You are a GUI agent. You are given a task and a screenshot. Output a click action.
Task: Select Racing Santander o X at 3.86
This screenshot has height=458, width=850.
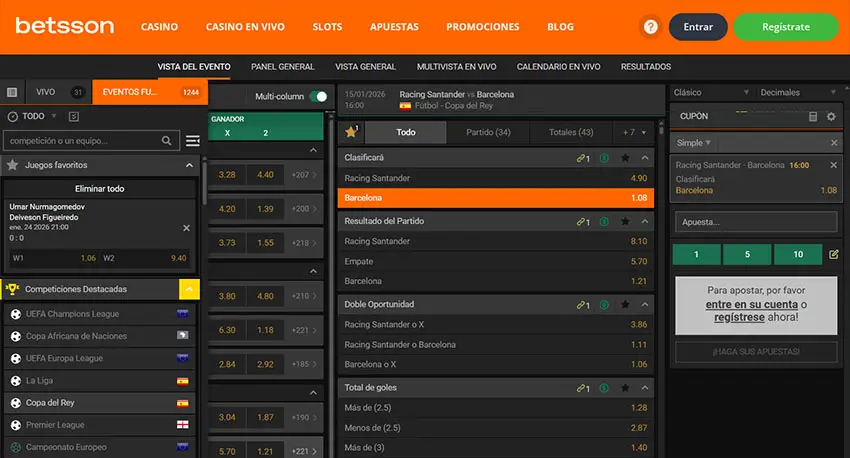(495, 324)
